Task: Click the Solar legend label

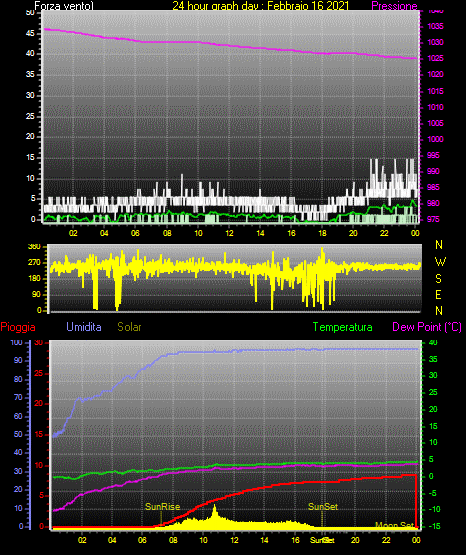Action: click(x=130, y=327)
